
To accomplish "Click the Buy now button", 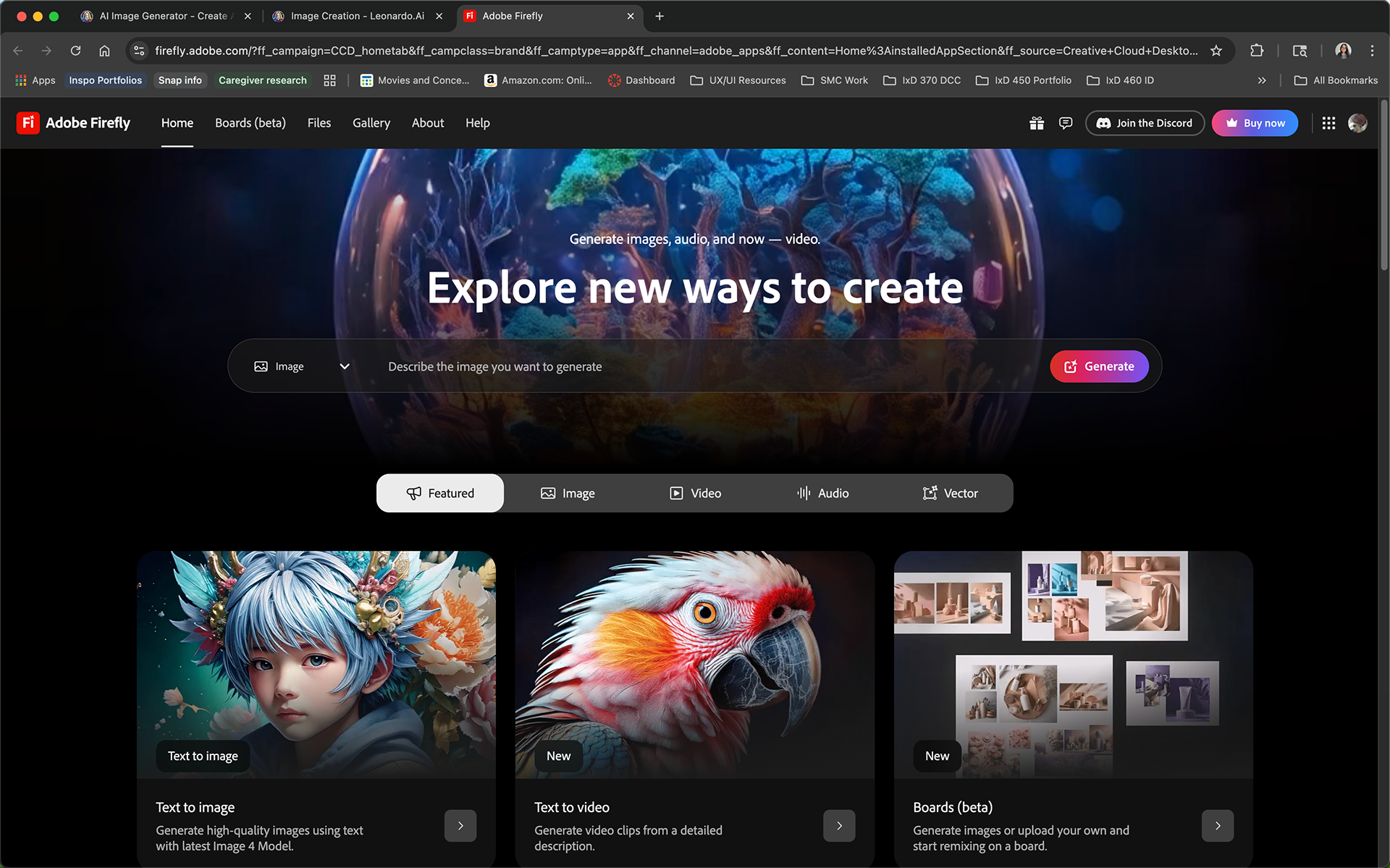I will (x=1255, y=123).
